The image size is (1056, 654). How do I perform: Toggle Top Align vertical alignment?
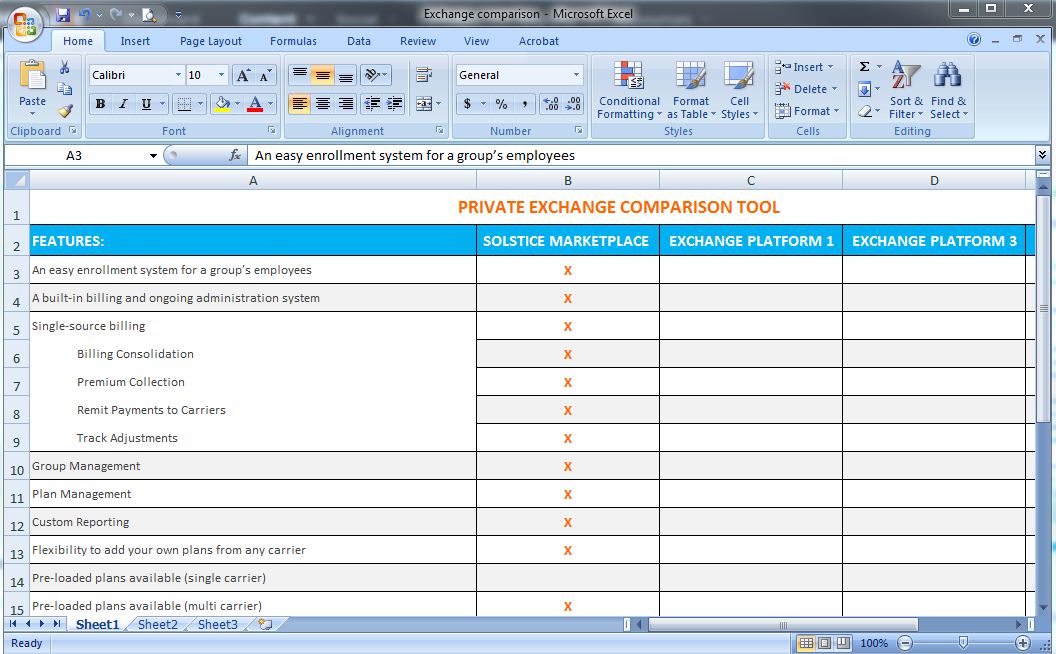[x=300, y=75]
